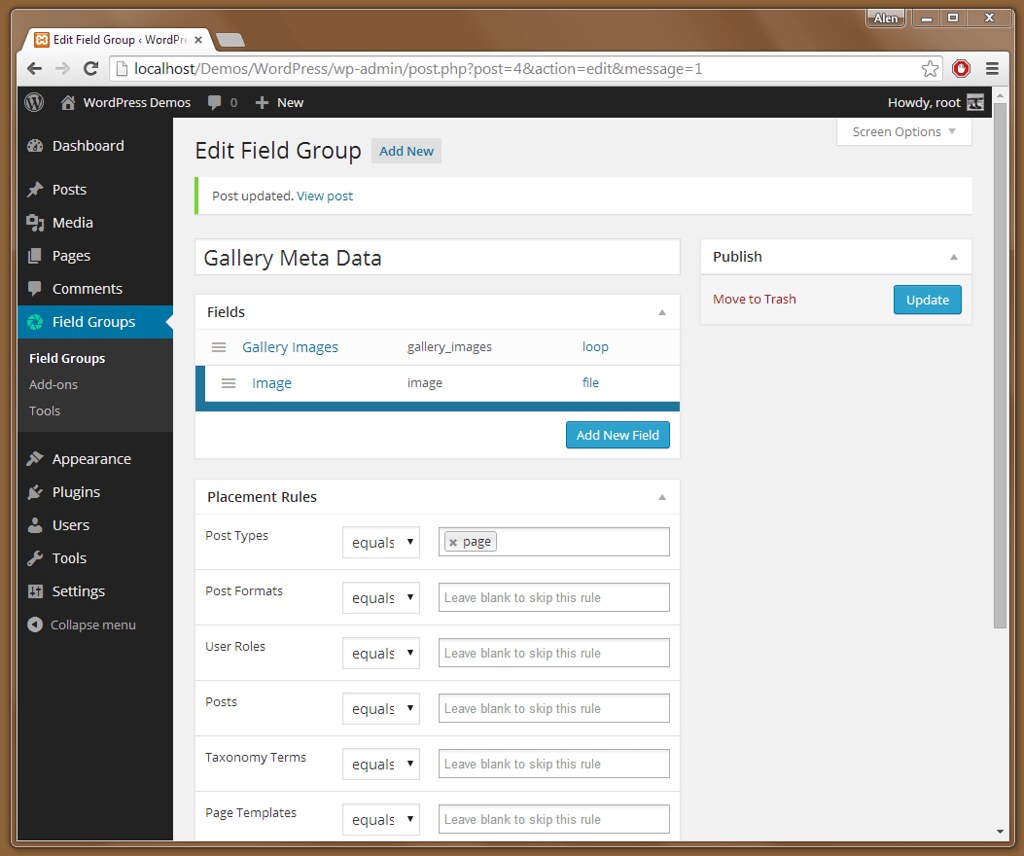Click the Add New button beside title
The height and width of the screenshot is (856, 1024).
pos(406,151)
